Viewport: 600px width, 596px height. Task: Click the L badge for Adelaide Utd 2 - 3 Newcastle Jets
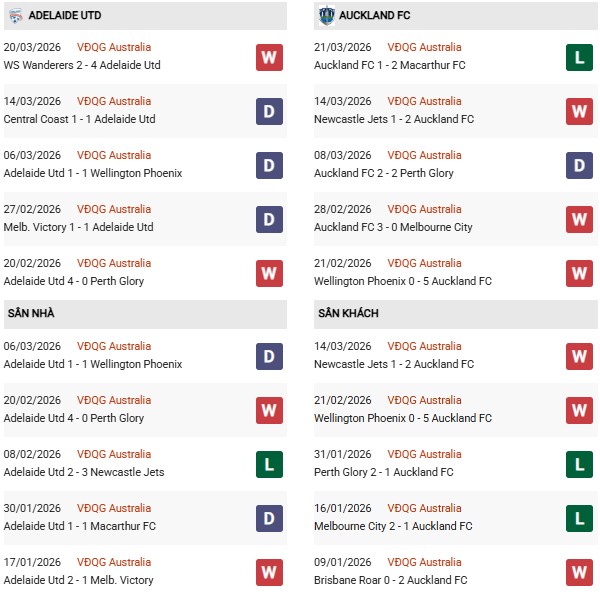pos(268,464)
